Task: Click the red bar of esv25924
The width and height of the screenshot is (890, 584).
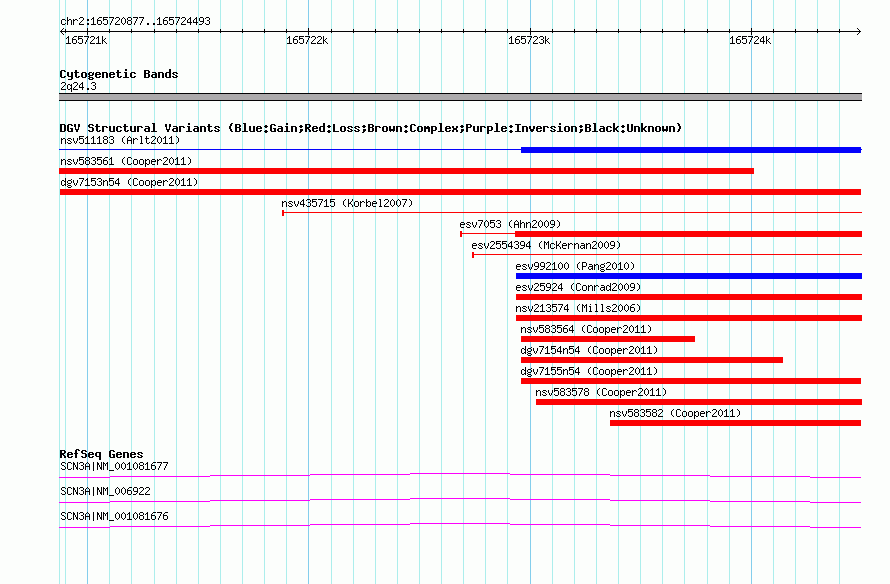Action: 689,297
